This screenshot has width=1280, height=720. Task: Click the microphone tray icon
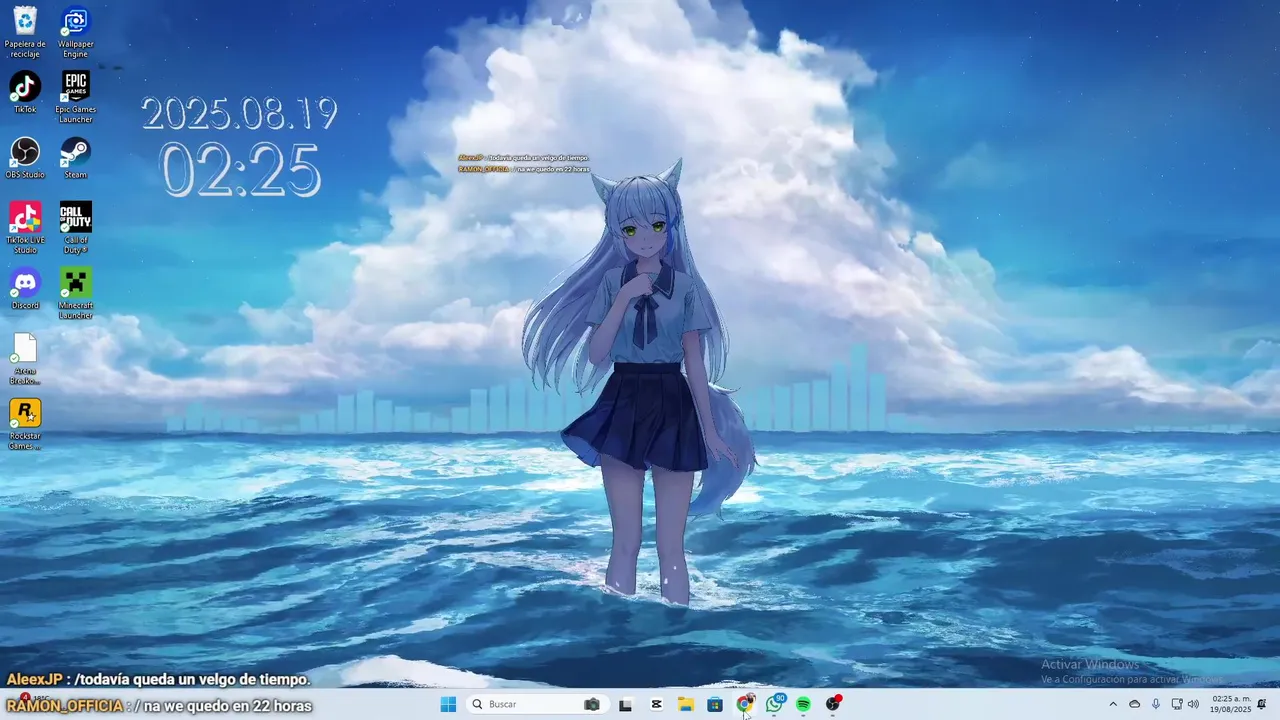click(x=1156, y=704)
